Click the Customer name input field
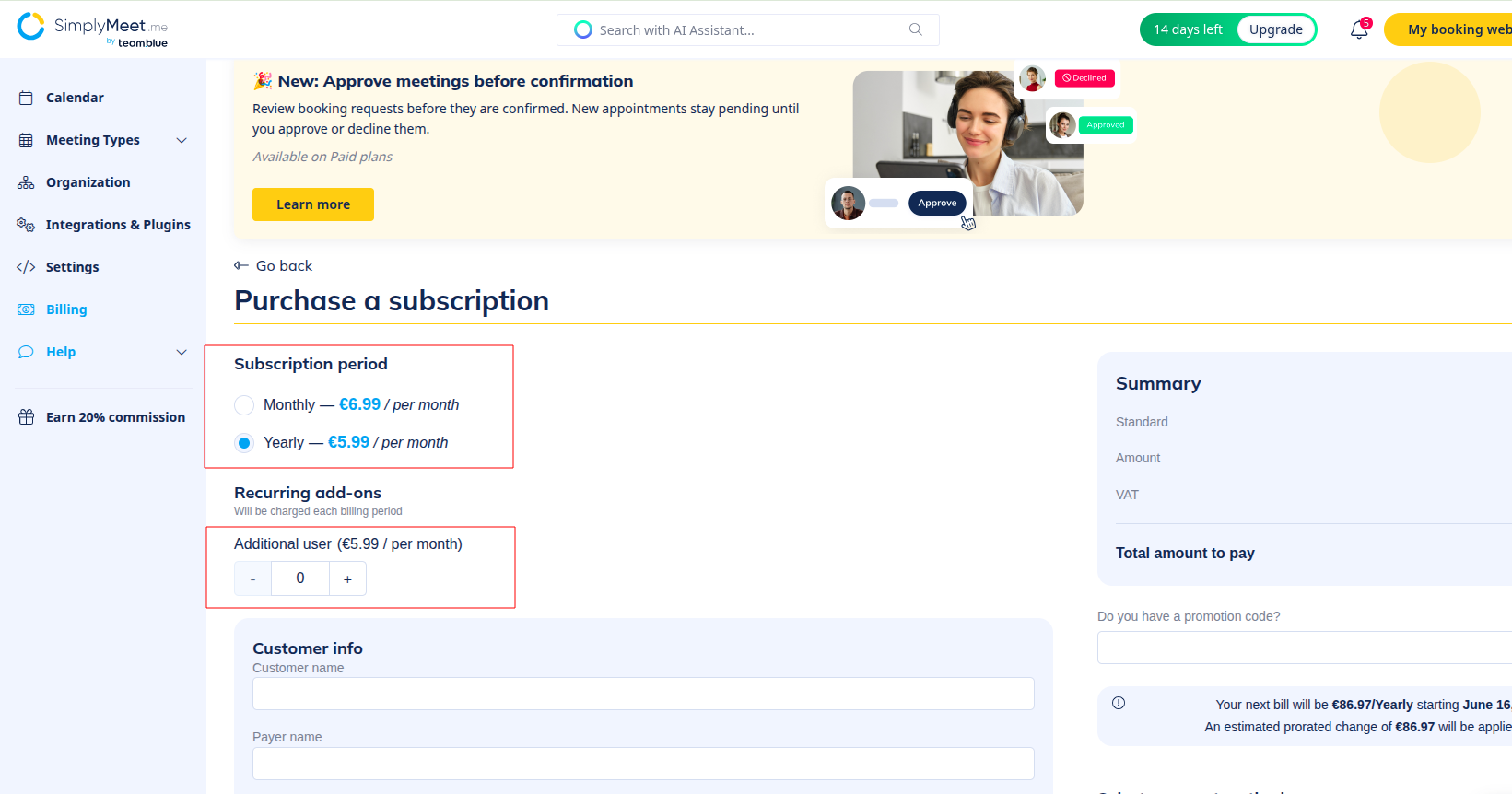The height and width of the screenshot is (794, 1512). click(643, 694)
